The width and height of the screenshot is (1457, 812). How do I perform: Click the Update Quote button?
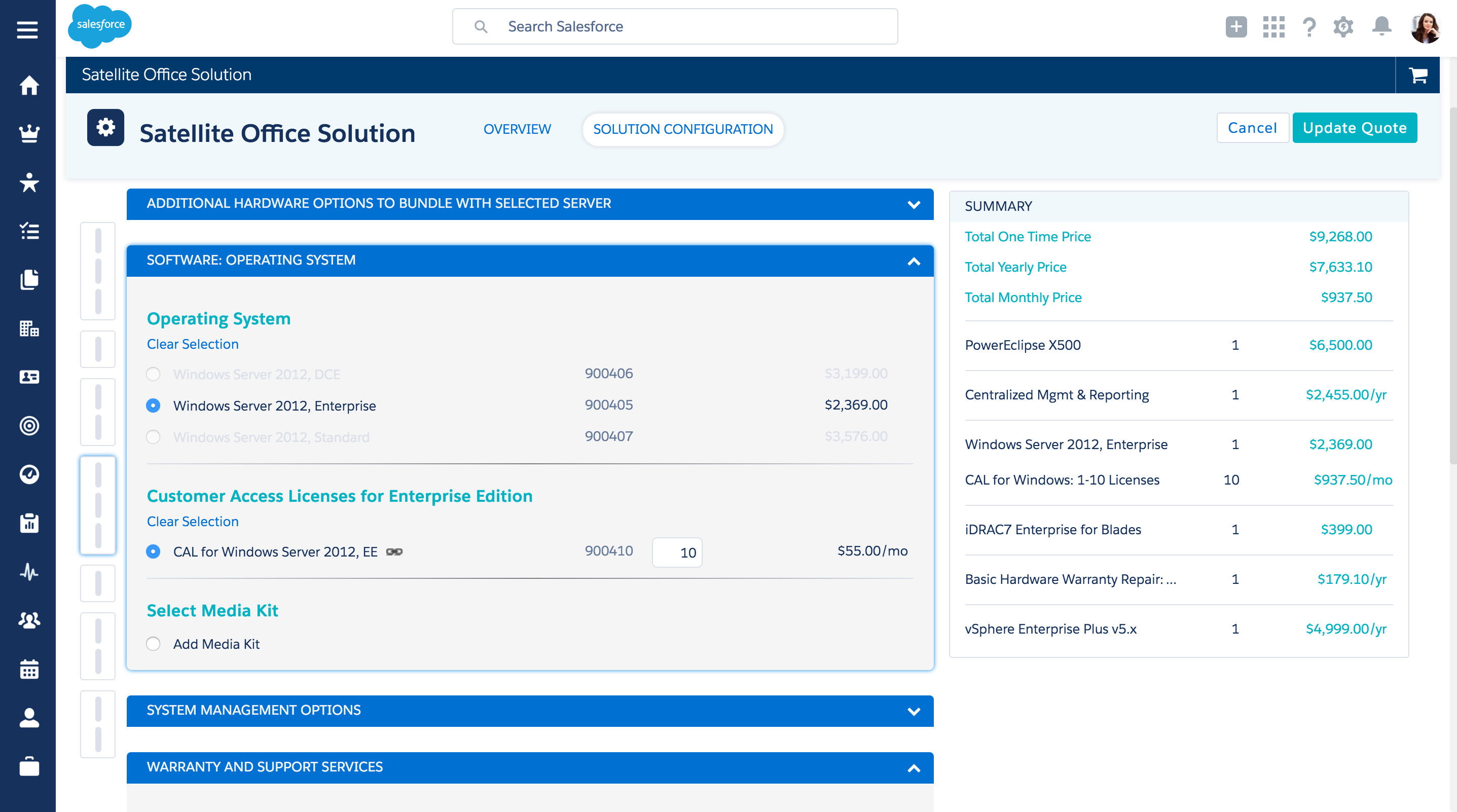click(1355, 128)
